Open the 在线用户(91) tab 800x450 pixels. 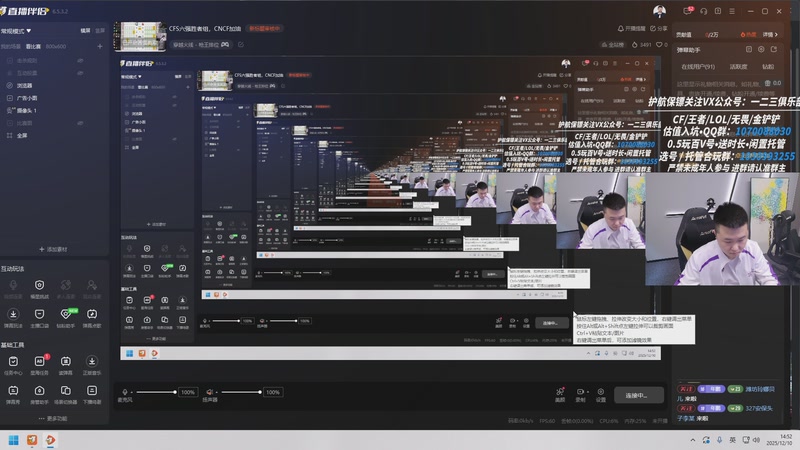(698, 67)
